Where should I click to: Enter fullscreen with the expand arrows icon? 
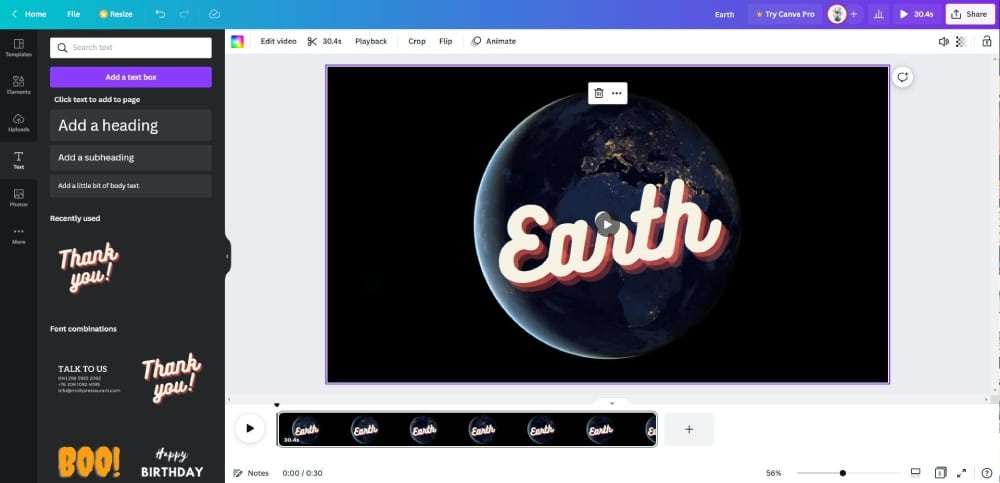962,473
